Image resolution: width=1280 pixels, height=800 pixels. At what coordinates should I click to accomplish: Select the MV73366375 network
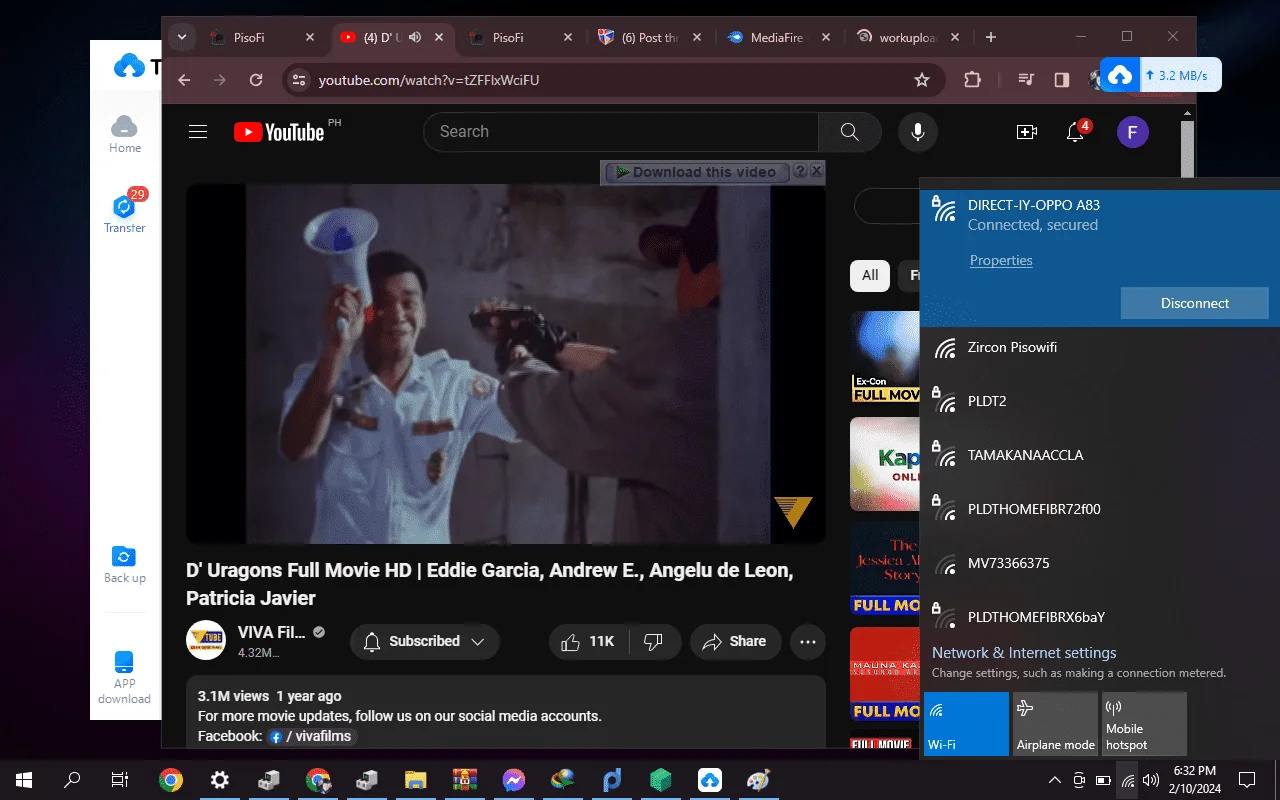point(1100,564)
